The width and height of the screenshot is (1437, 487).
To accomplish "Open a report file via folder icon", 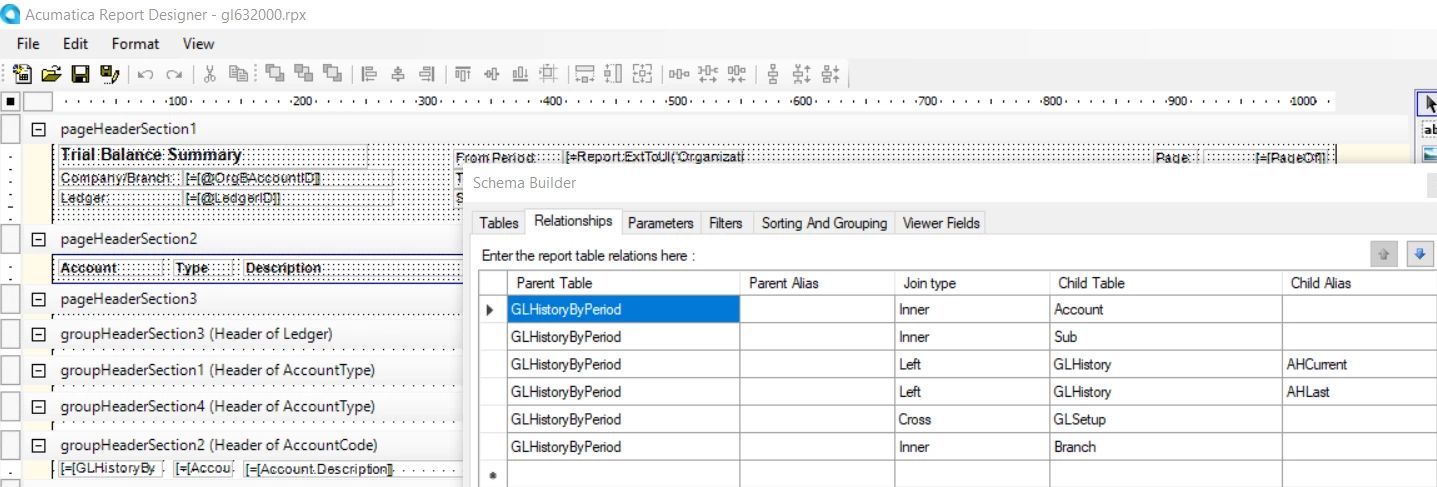I will [52, 74].
